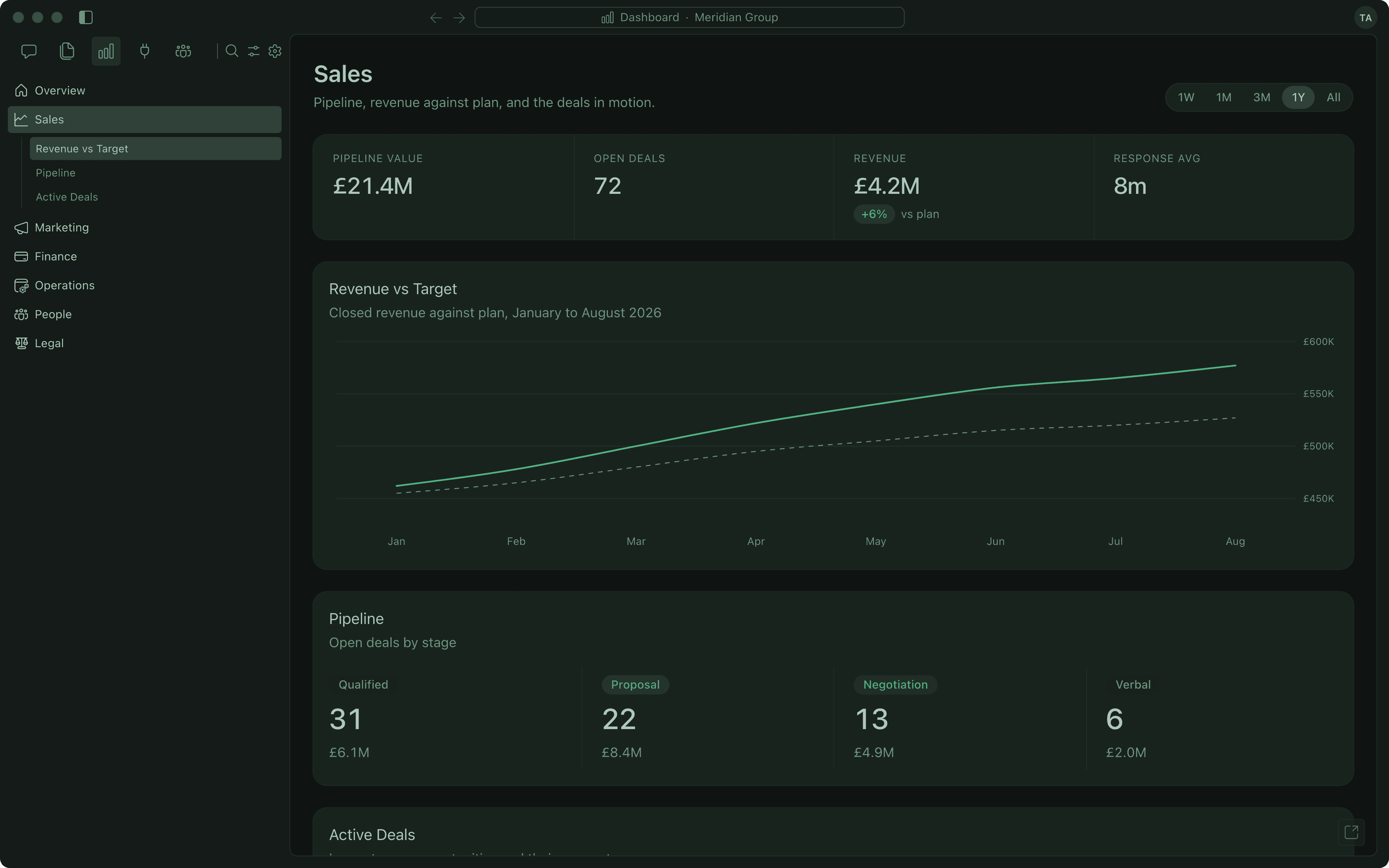
Task: Click the Overview home icon
Action: click(x=21, y=90)
